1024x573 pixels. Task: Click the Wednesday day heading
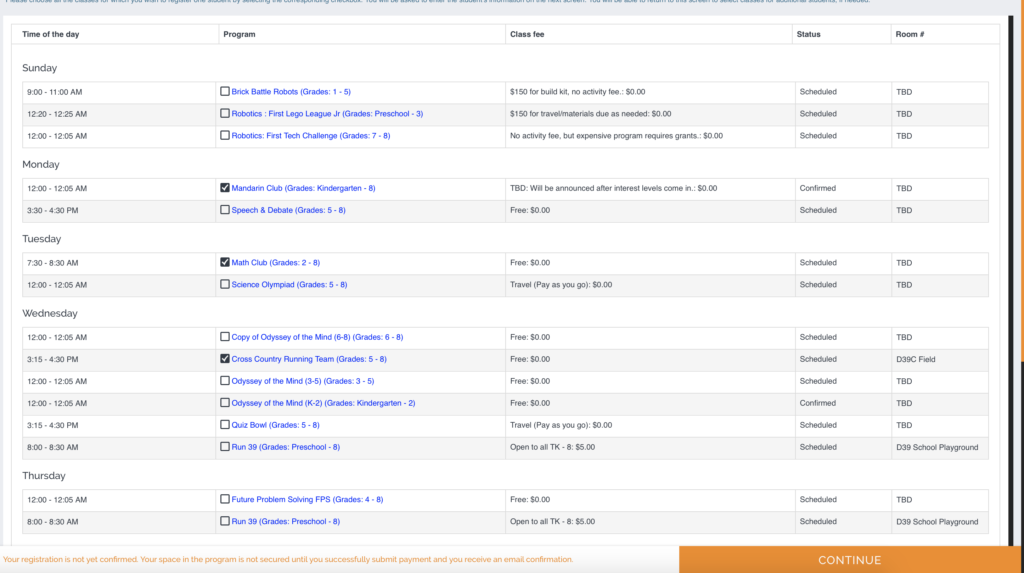click(x=50, y=314)
